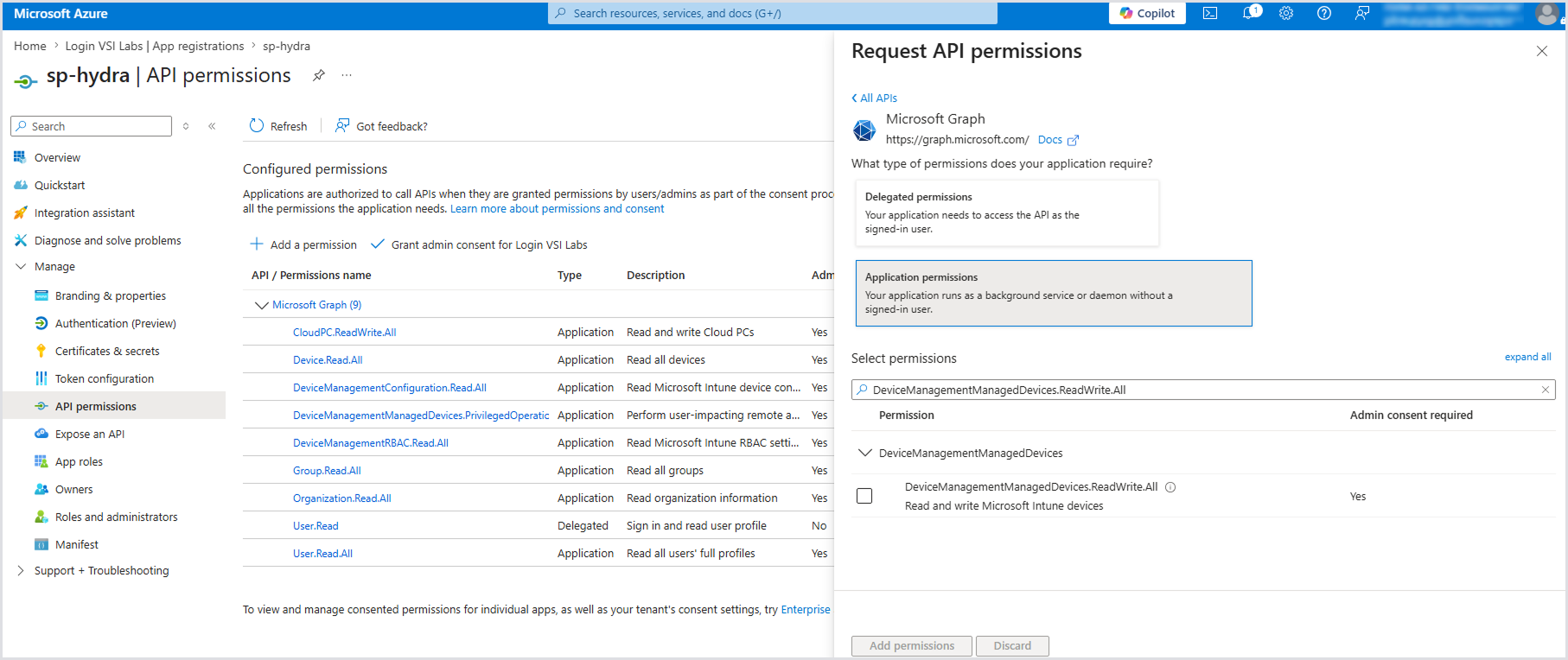This screenshot has width=1568, height=660.
Task: Go back to All APIs
Action: [x=875, y=98]
